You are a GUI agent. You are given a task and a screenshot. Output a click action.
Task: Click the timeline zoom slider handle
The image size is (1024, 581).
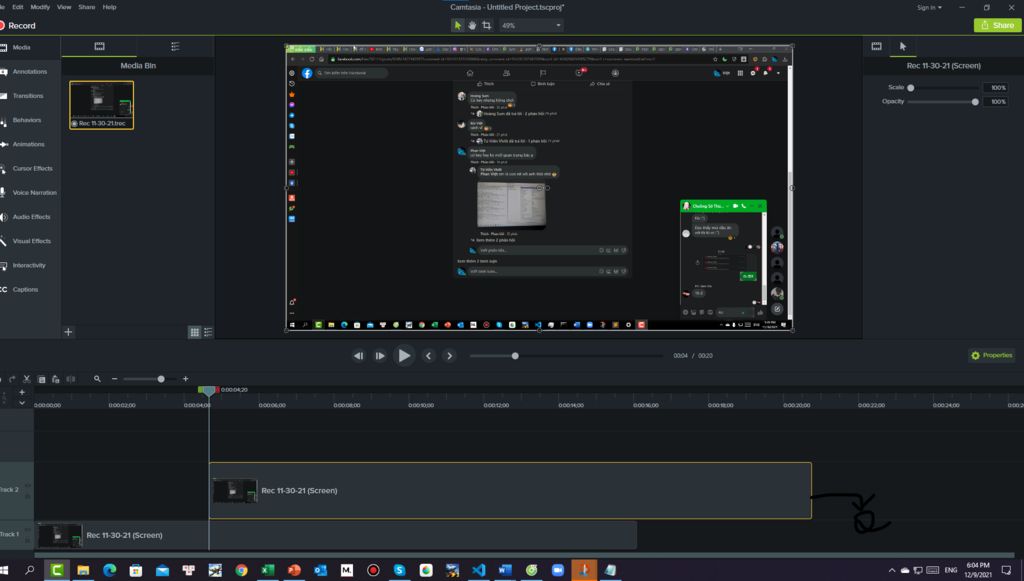click(x=161, y=379)
